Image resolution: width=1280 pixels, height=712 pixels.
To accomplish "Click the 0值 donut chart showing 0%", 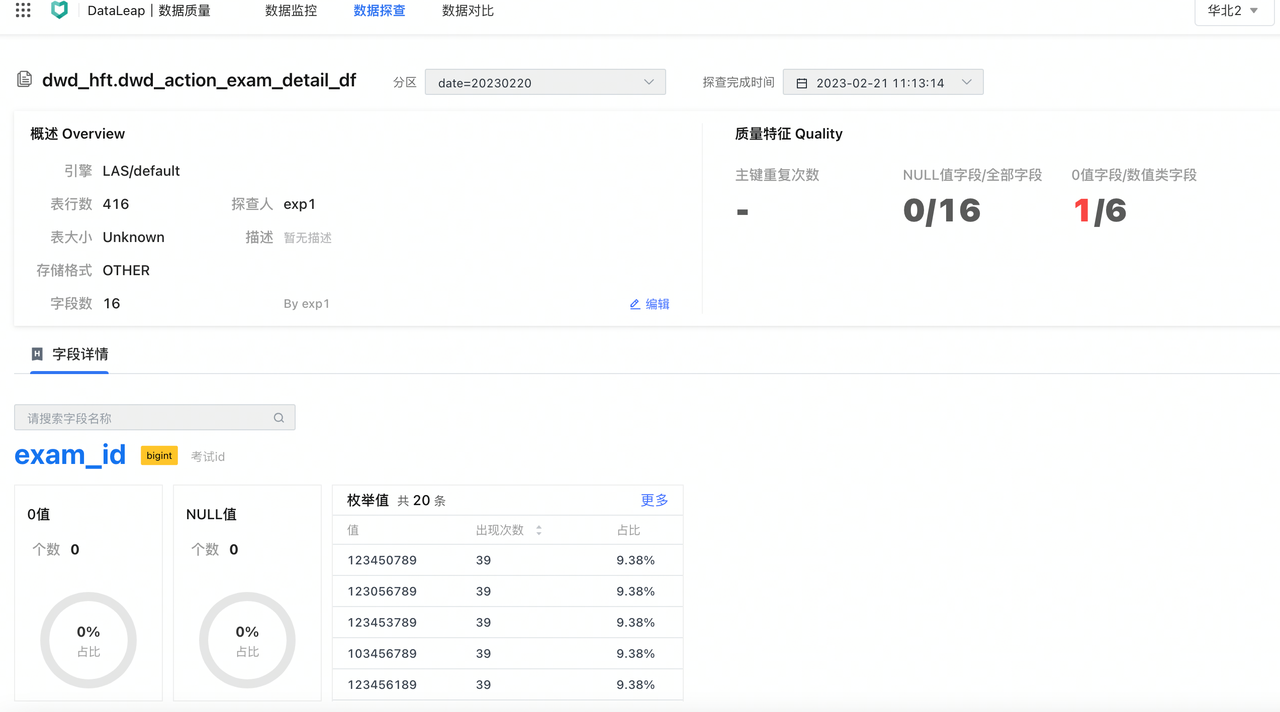I will (x=88, y=640).
